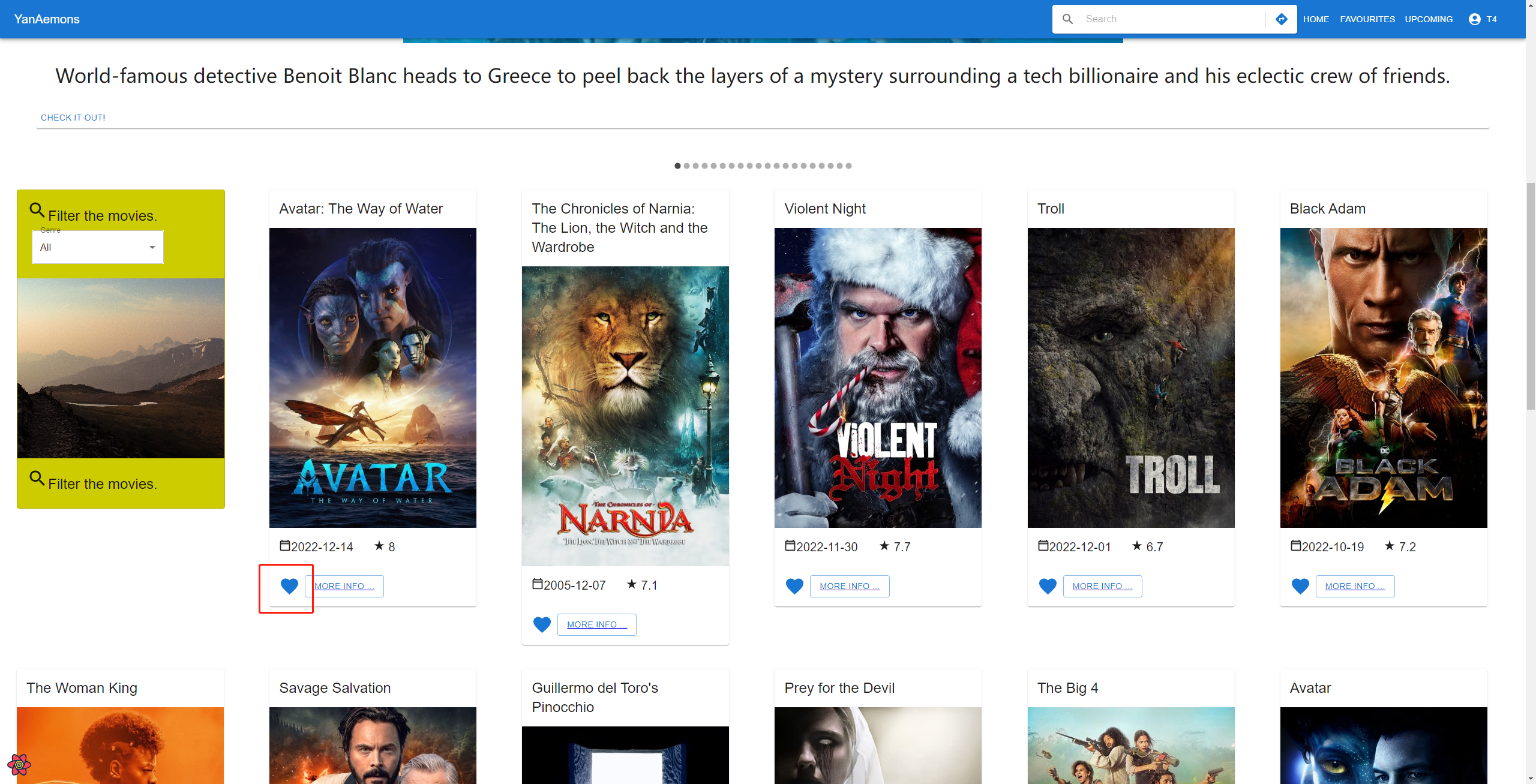Favourite Avatar: The Way of Water
The image size is (1536, 784).
point(289,586)
